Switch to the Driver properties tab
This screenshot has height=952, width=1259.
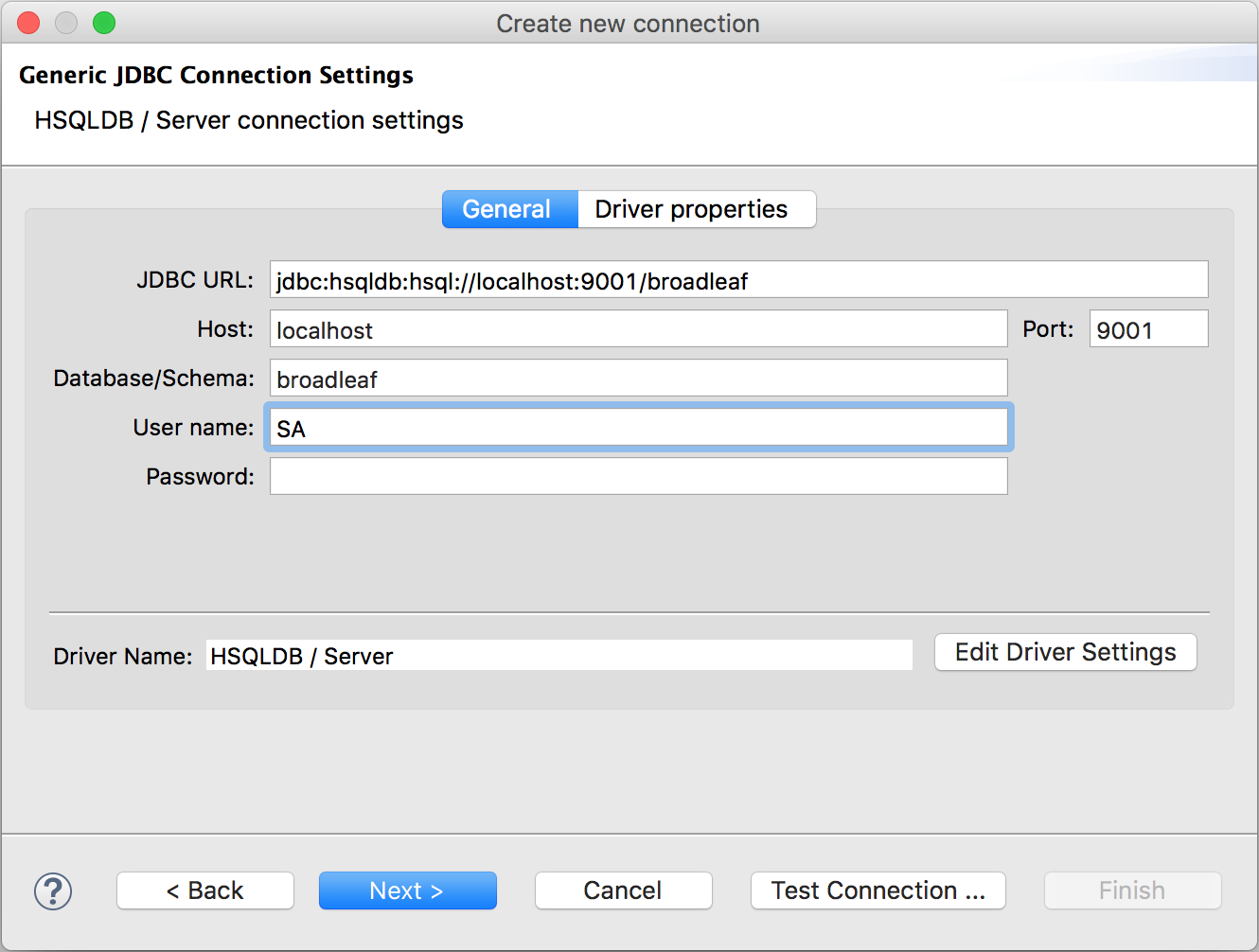coord(691,209)
